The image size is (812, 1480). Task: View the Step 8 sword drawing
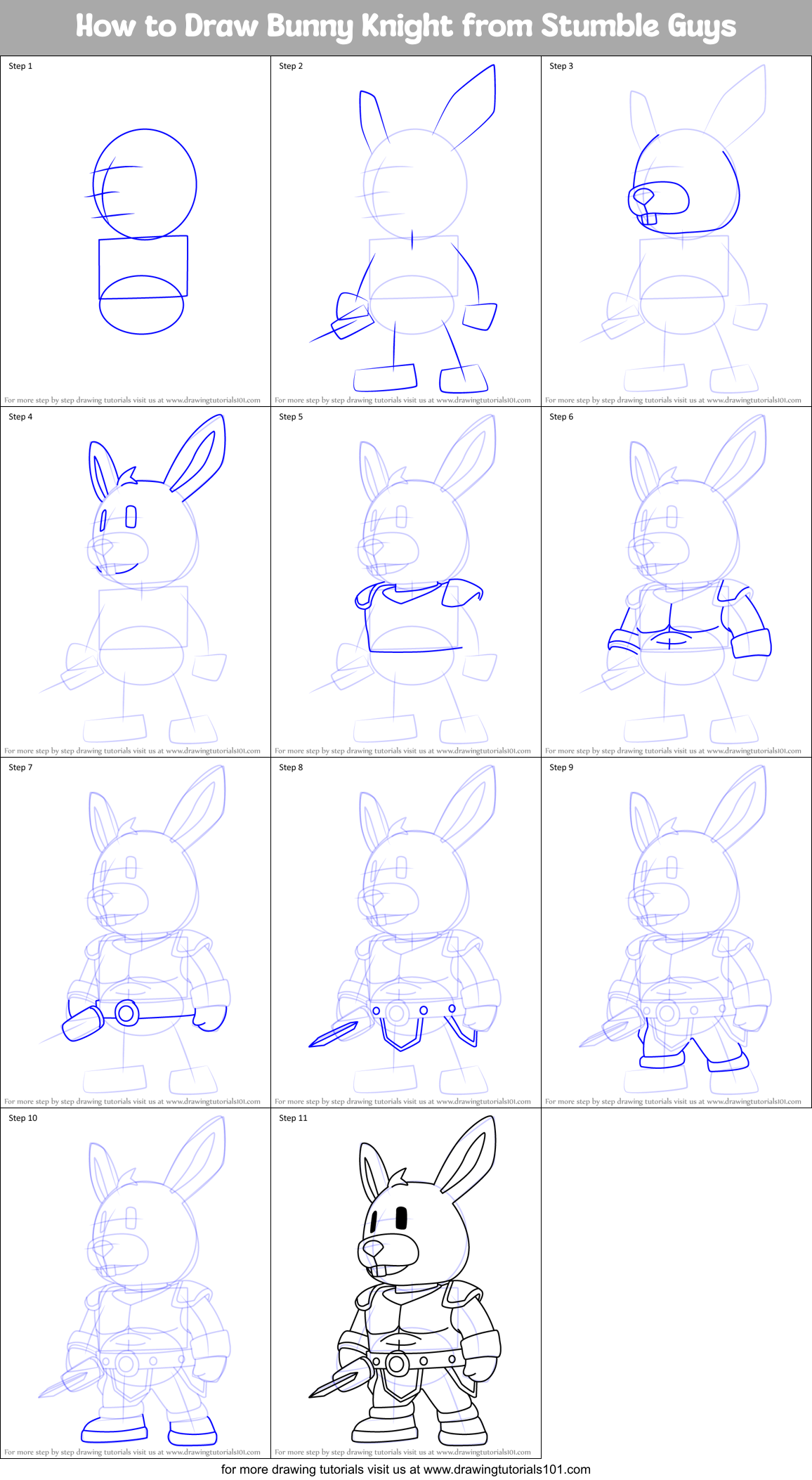pos(406,933)
